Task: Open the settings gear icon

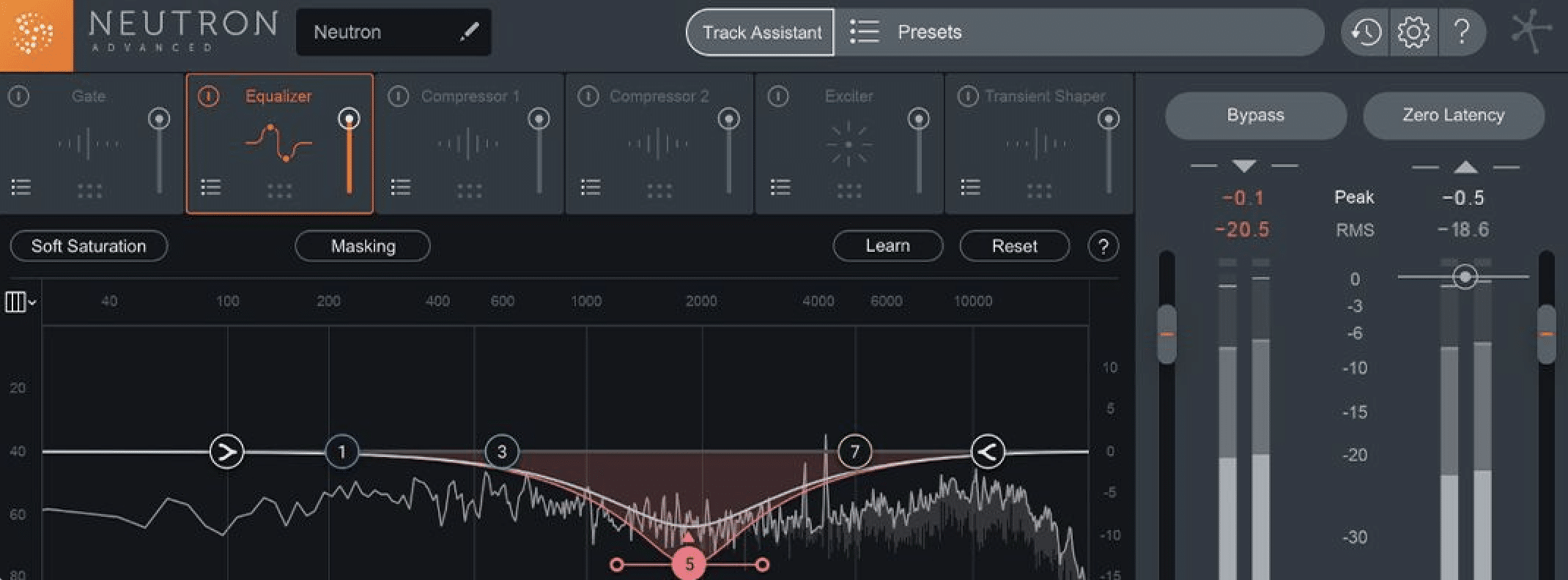Action: (x=1413, y=32)
